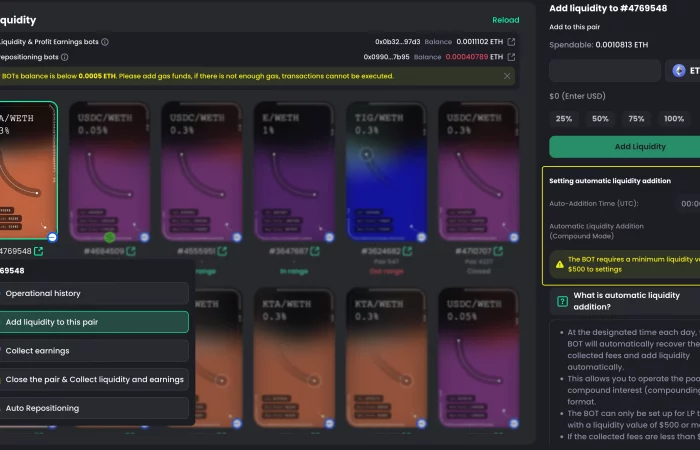
Task: Choose Auto Repositioning from the menu
Action: [94, 408]
